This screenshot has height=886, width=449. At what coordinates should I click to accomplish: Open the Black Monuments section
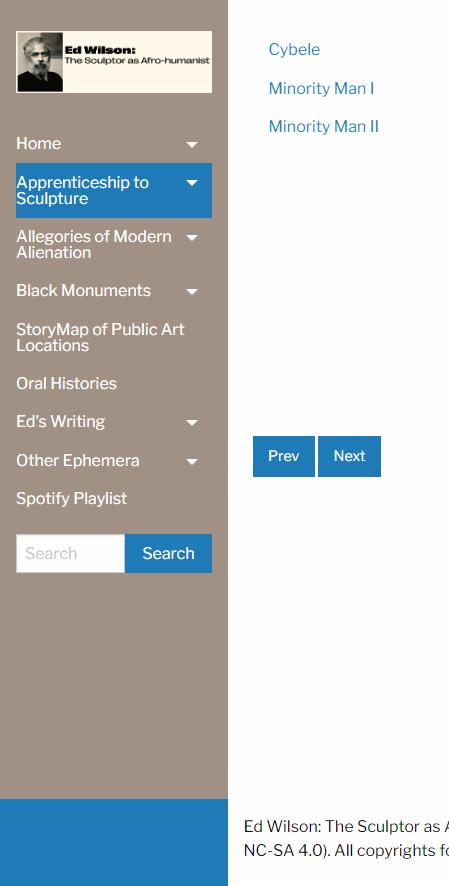[84, 290]
